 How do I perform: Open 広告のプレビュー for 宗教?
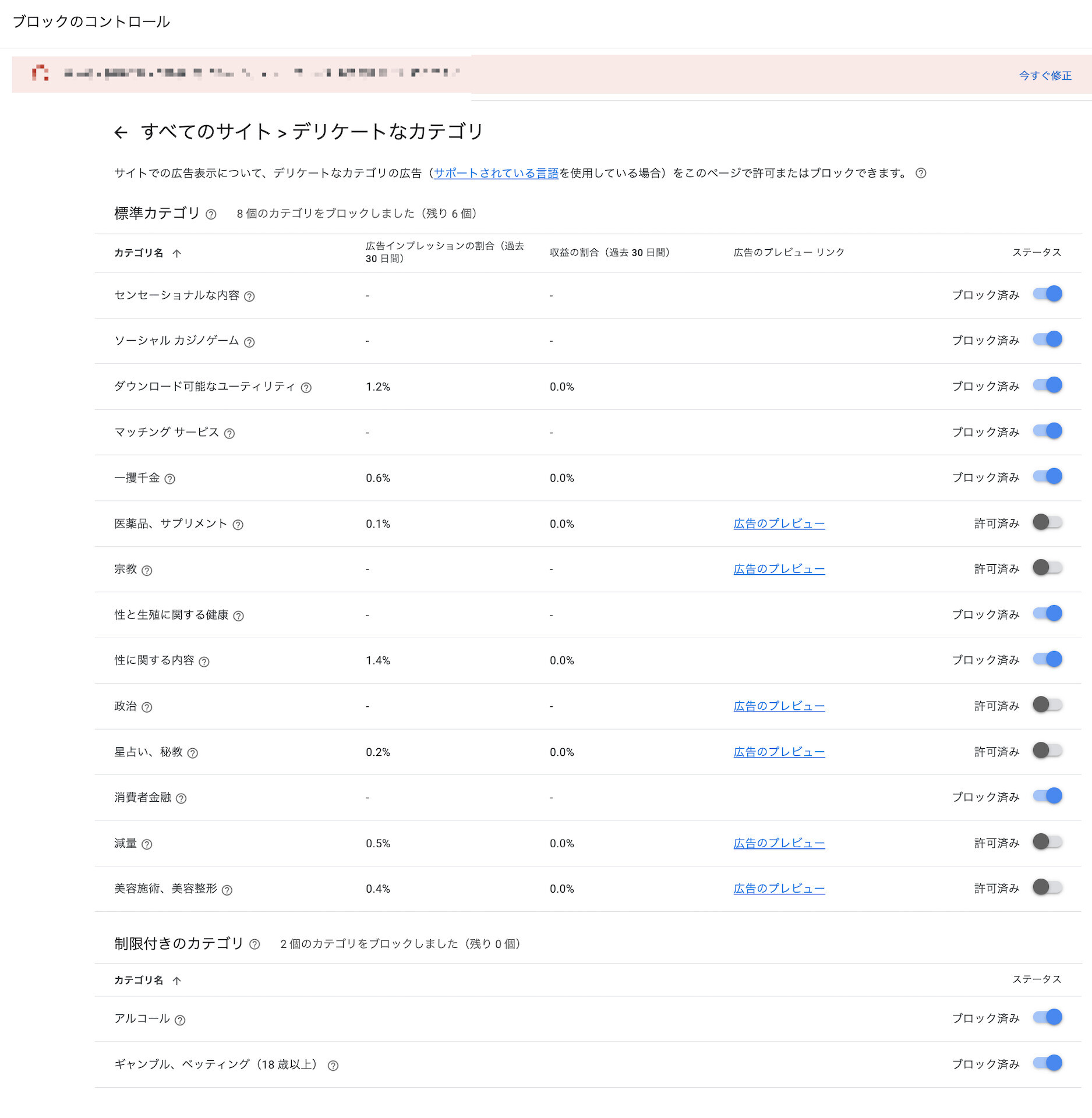tap(779, 569)
